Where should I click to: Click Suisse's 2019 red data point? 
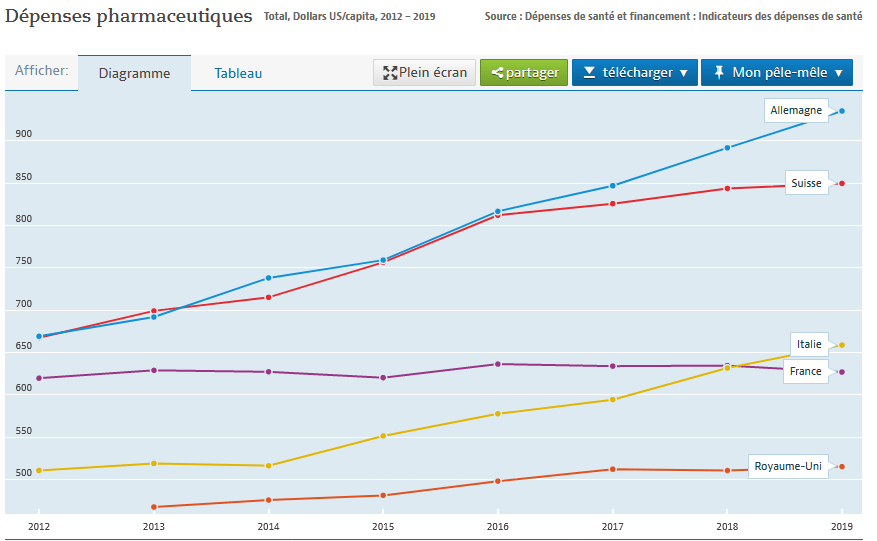click(842, 183)
